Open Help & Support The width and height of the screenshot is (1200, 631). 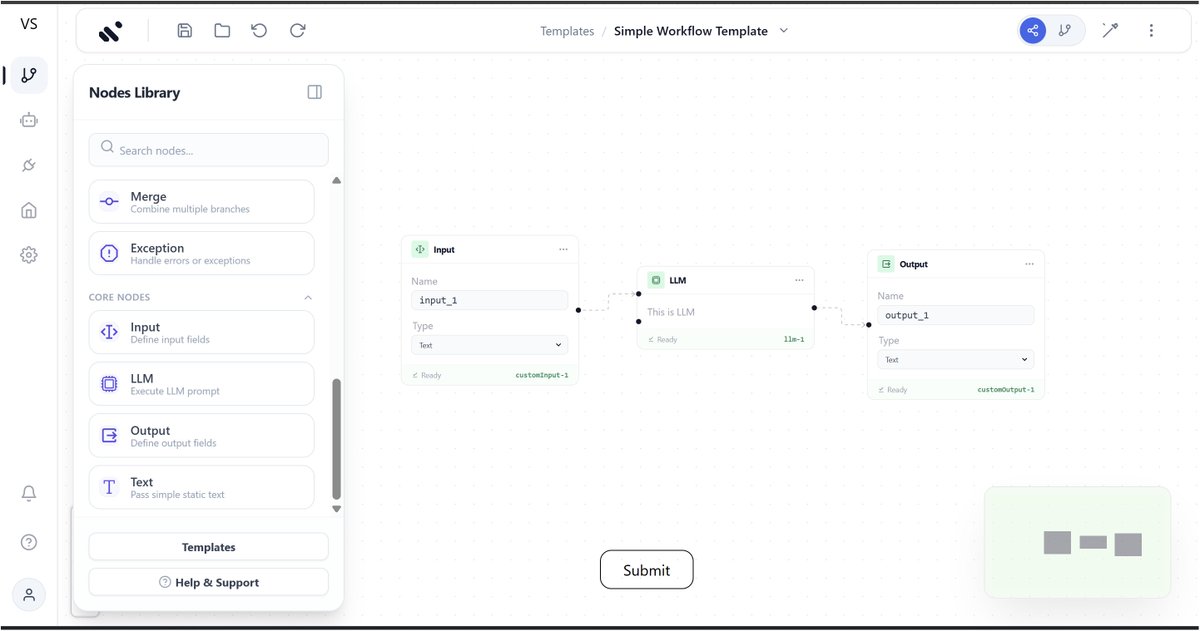(208, 582)
